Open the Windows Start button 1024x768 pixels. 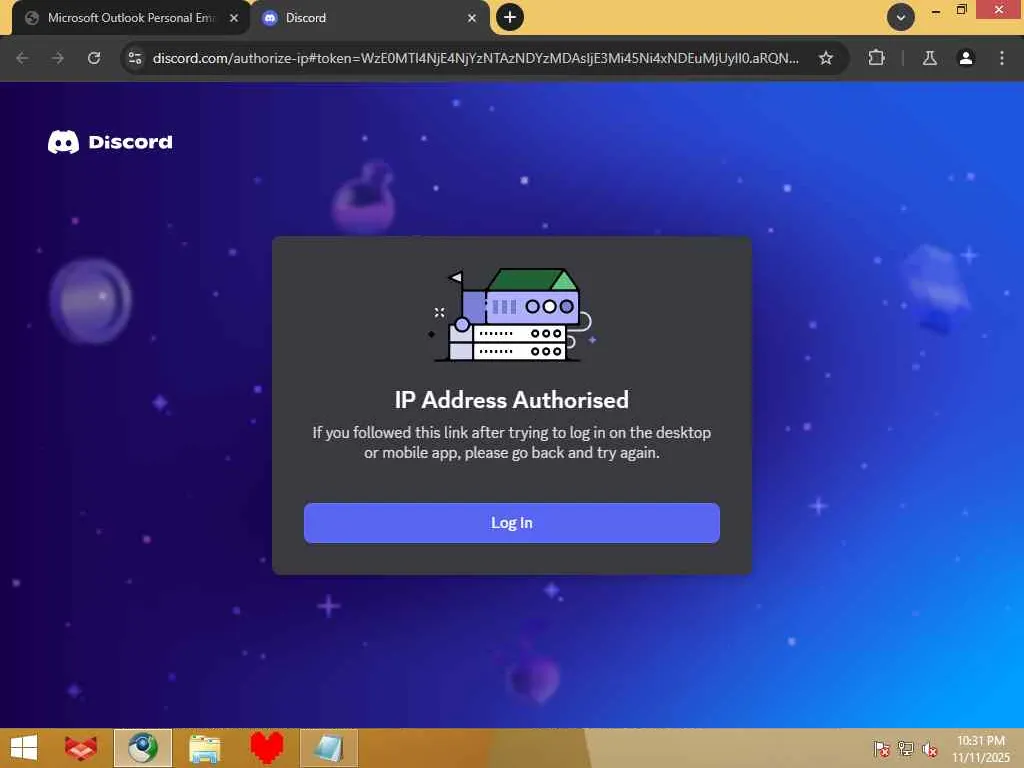pos(24,748)
